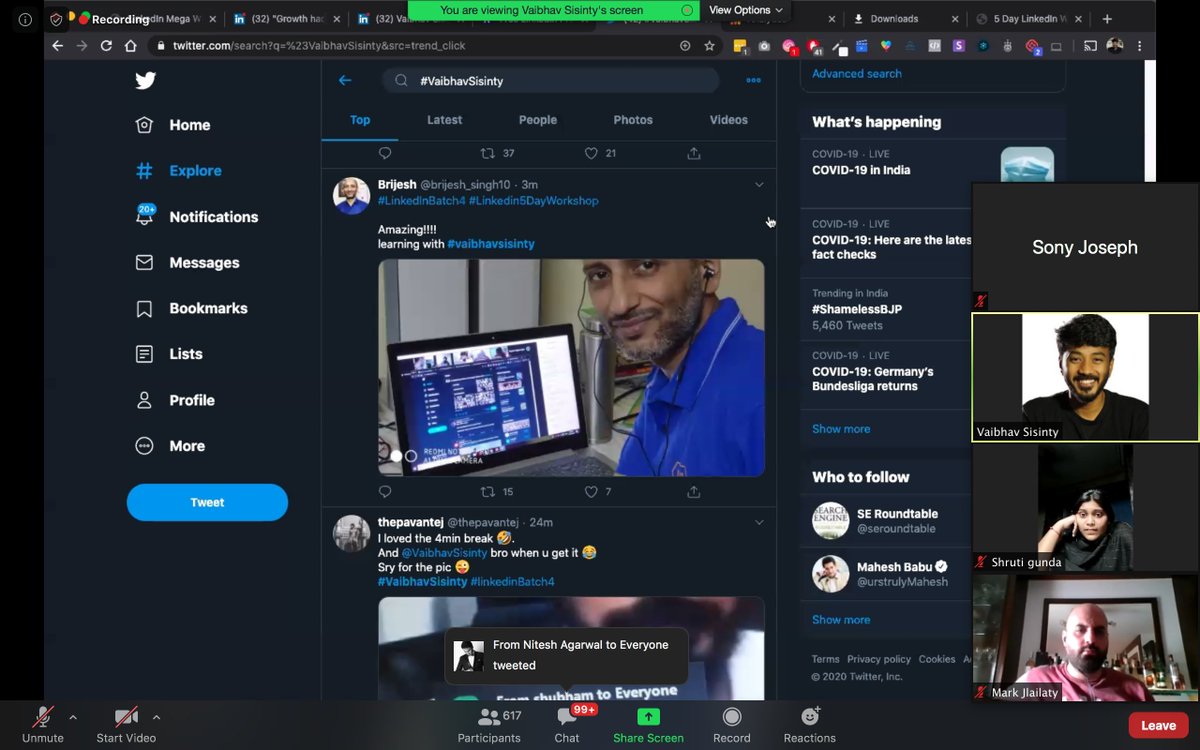Open audio options arrow beside Unmute
Viewport: 1200px width, 750px height.
pos(72,716)
